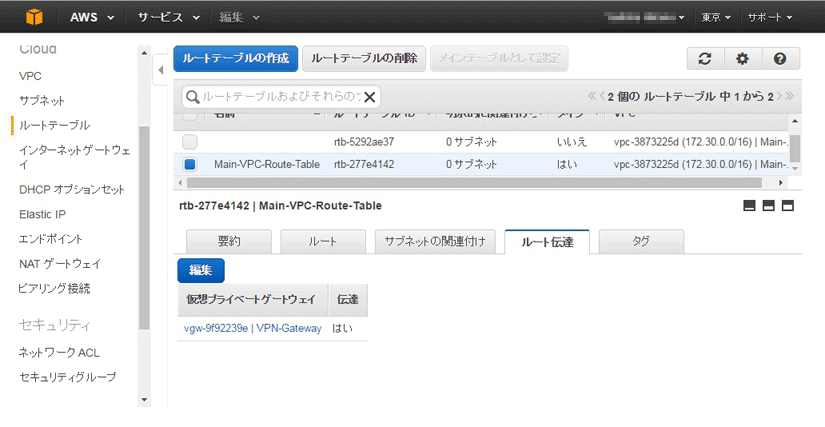
Task: Click the help question mark icon
Action: pos(780,59)
